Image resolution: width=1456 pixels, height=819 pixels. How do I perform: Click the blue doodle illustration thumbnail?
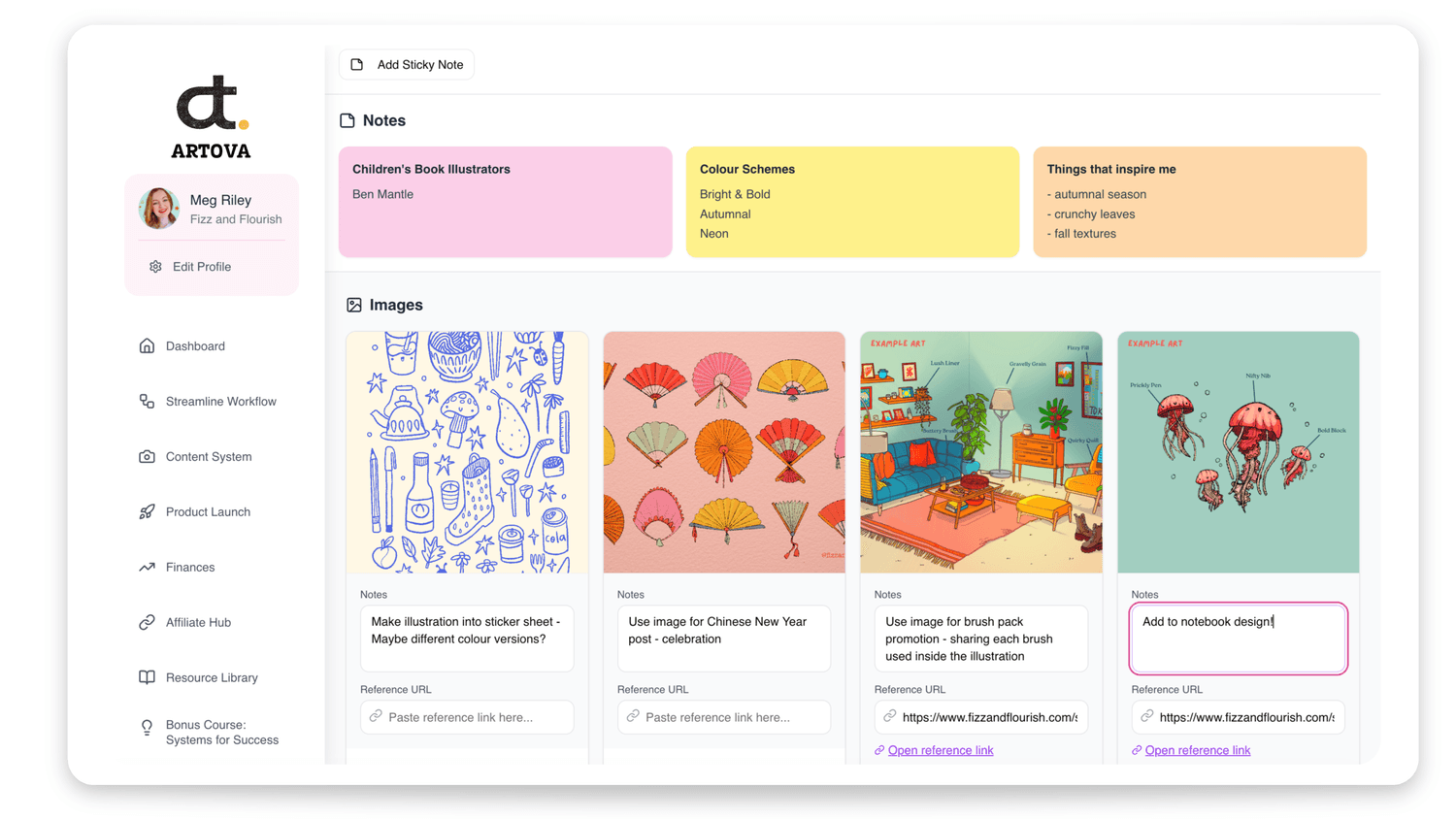point(467,452)
